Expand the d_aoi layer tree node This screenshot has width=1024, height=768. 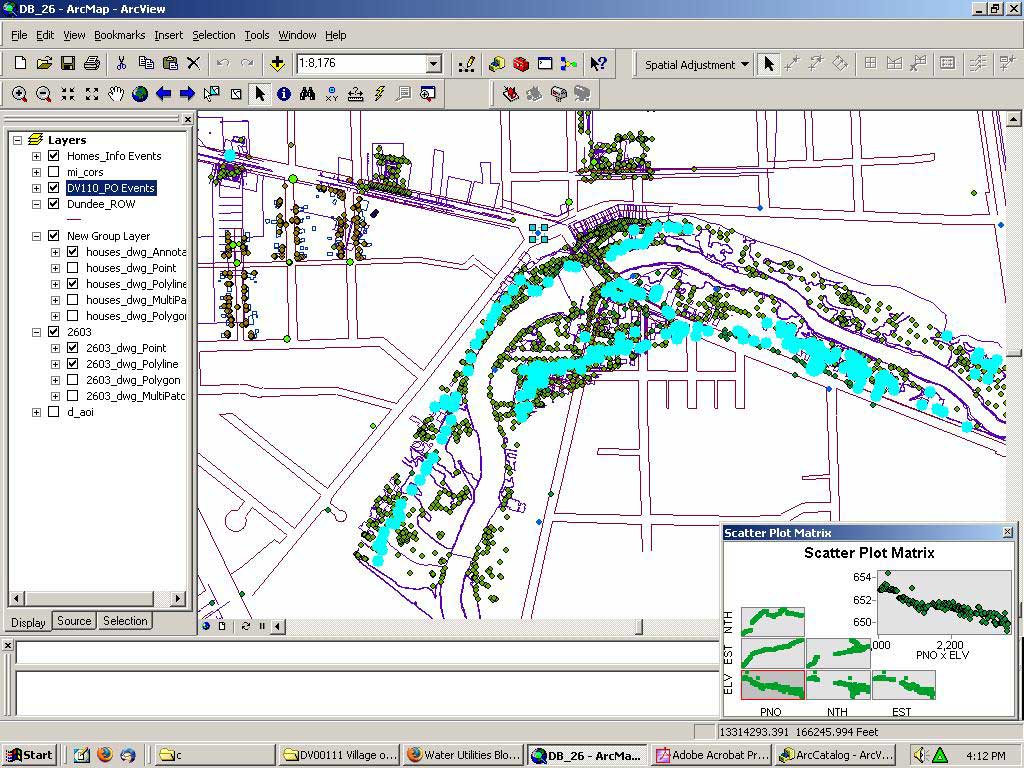37,412
